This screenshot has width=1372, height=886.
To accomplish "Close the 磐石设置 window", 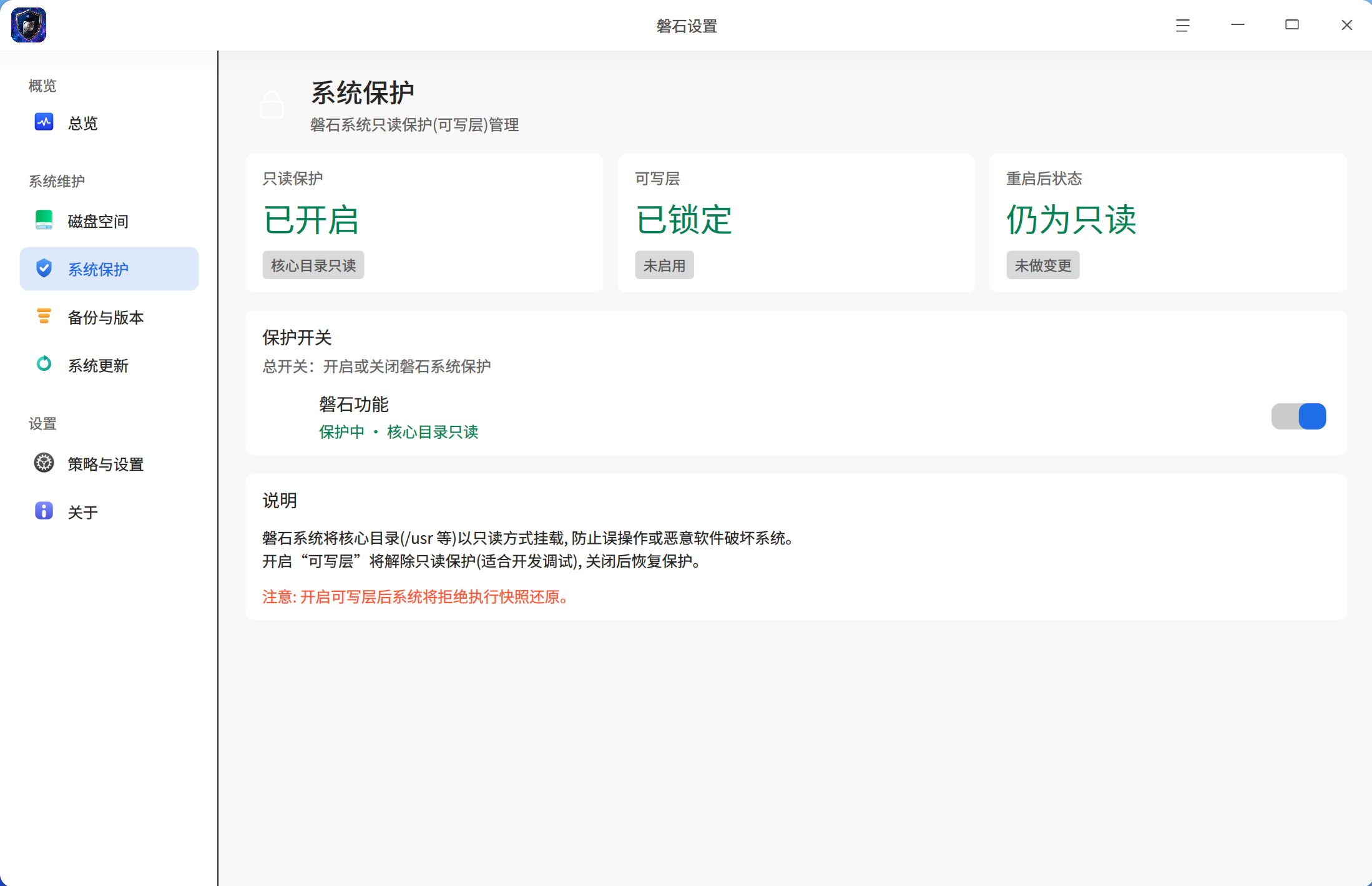I will pyautogui.click(x=1347, y=25).
